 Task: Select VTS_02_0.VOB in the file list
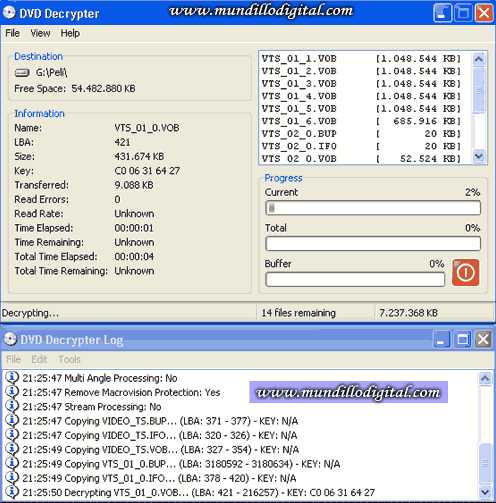[361, 159]
